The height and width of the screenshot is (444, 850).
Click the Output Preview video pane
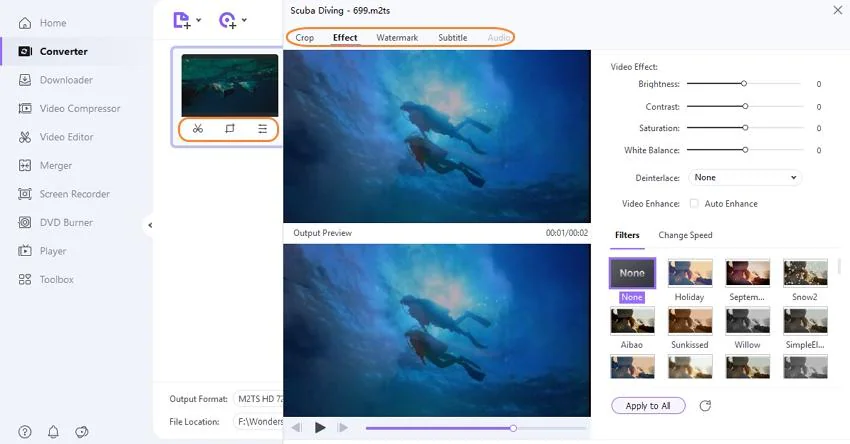pyautogui.click(x=437, y=330)
